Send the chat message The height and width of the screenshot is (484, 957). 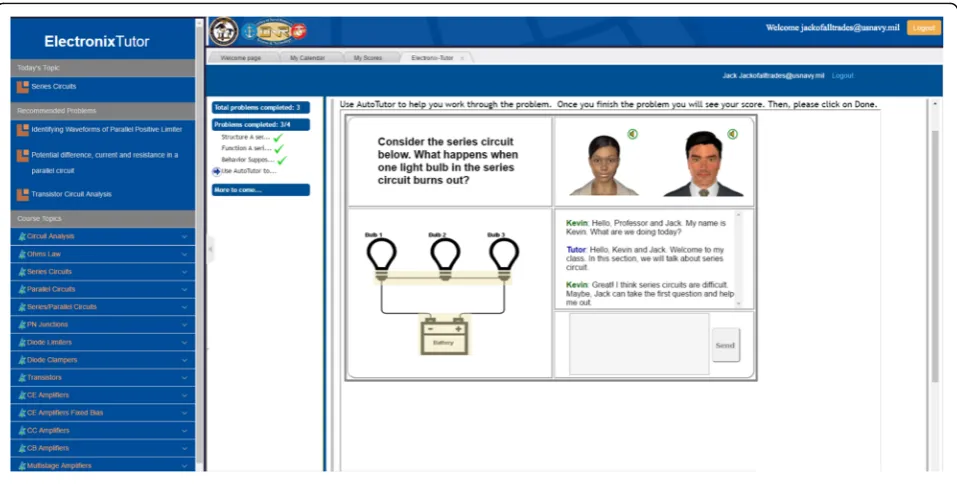tap(725, 345)
